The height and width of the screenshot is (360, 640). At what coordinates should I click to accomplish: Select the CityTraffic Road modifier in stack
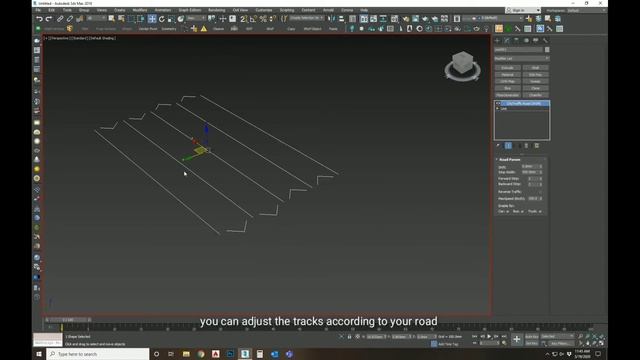pyautogui.click(x=524, y=104)
